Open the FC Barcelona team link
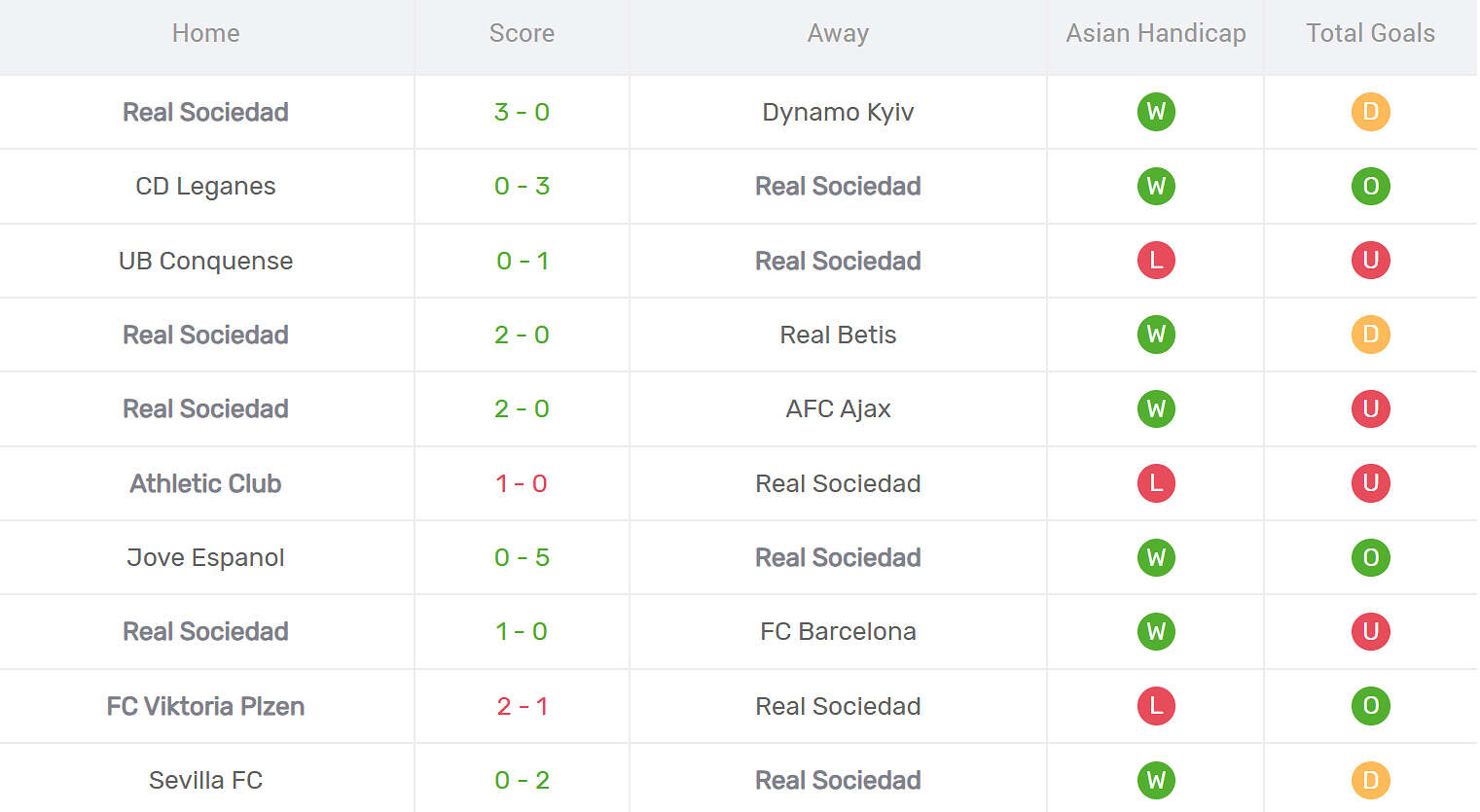The height and width of the screenshot is (812, 1480). [x=838, y=631]
